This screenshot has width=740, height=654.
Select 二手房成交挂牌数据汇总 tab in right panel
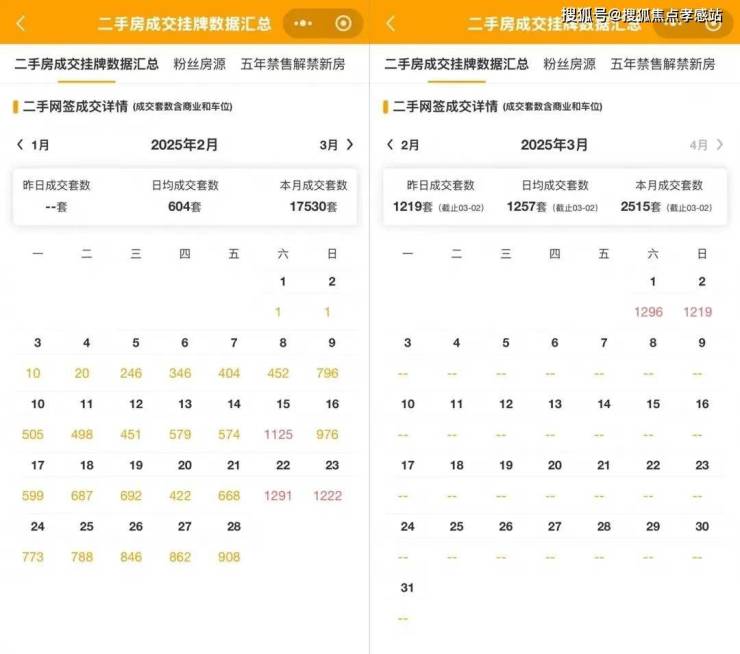(x=456, y=64)
